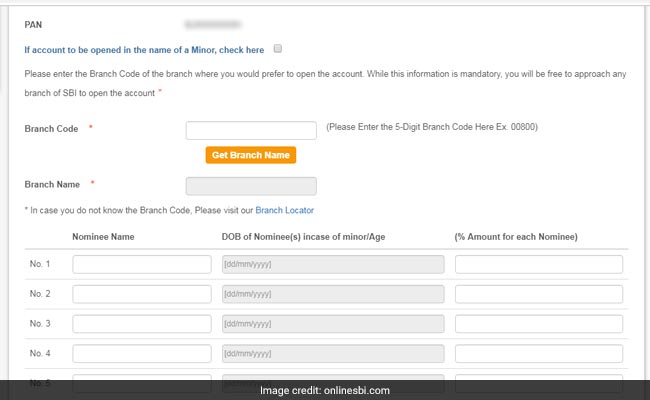Image resolution: width=650 pixels, height=400 pixels.
Task: Click the No. 1 nominee DOB field
Action: pos(332,264)
